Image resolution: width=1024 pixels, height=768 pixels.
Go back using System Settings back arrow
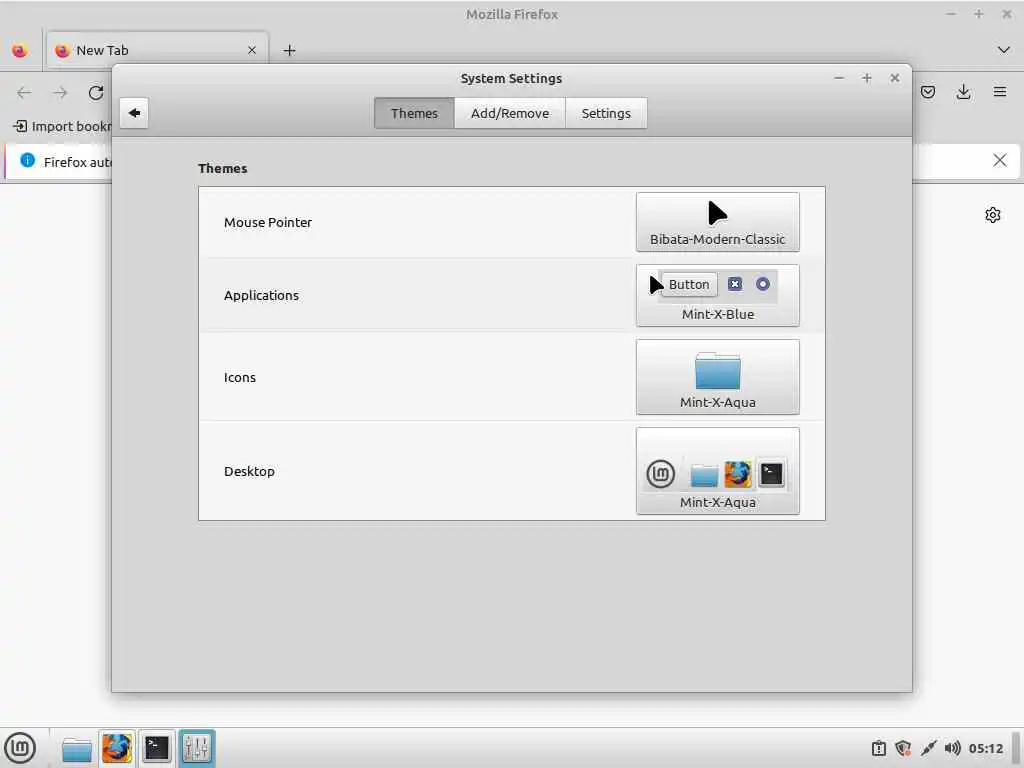pyautogui.click(x=134, y=113)
